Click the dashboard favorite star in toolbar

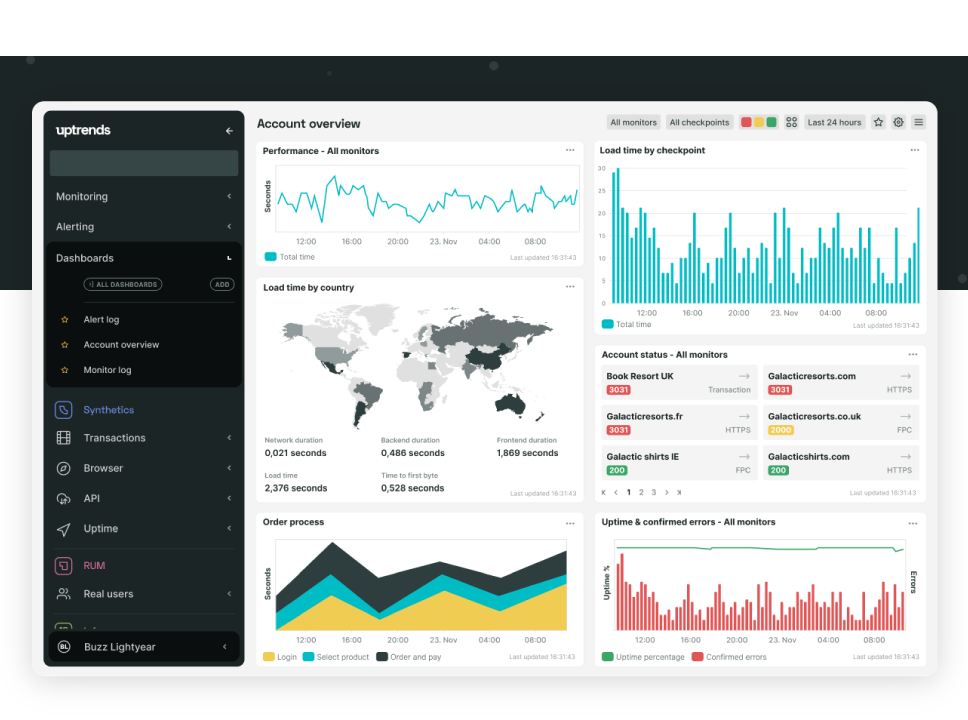pyautogui.click(x=878, y=123)
